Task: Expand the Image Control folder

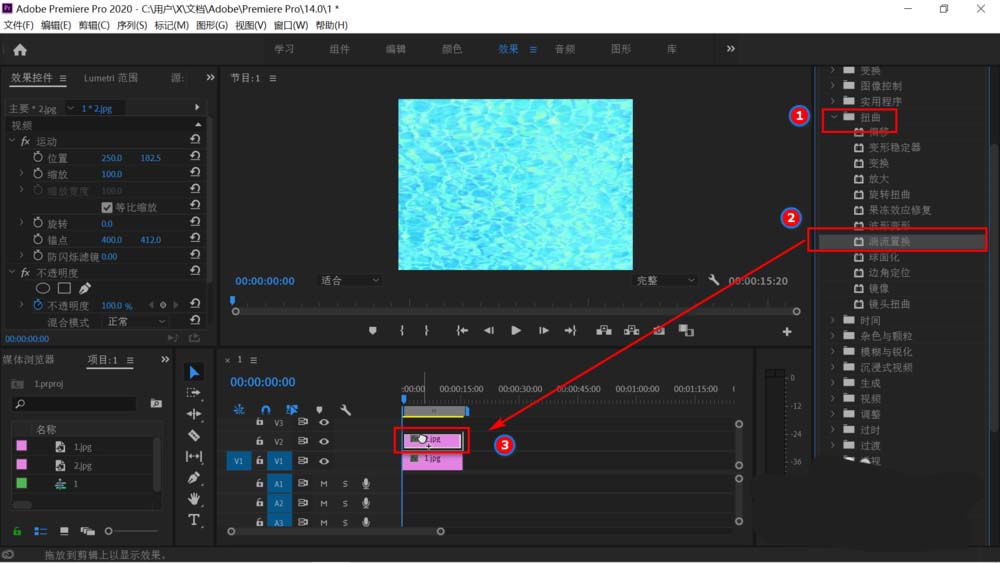Action: tap(832, 85)
